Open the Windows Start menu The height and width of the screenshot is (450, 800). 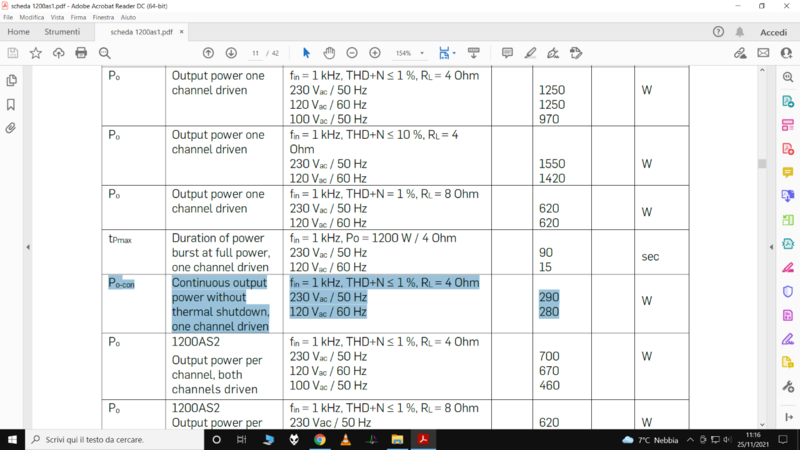click(12, 439)
